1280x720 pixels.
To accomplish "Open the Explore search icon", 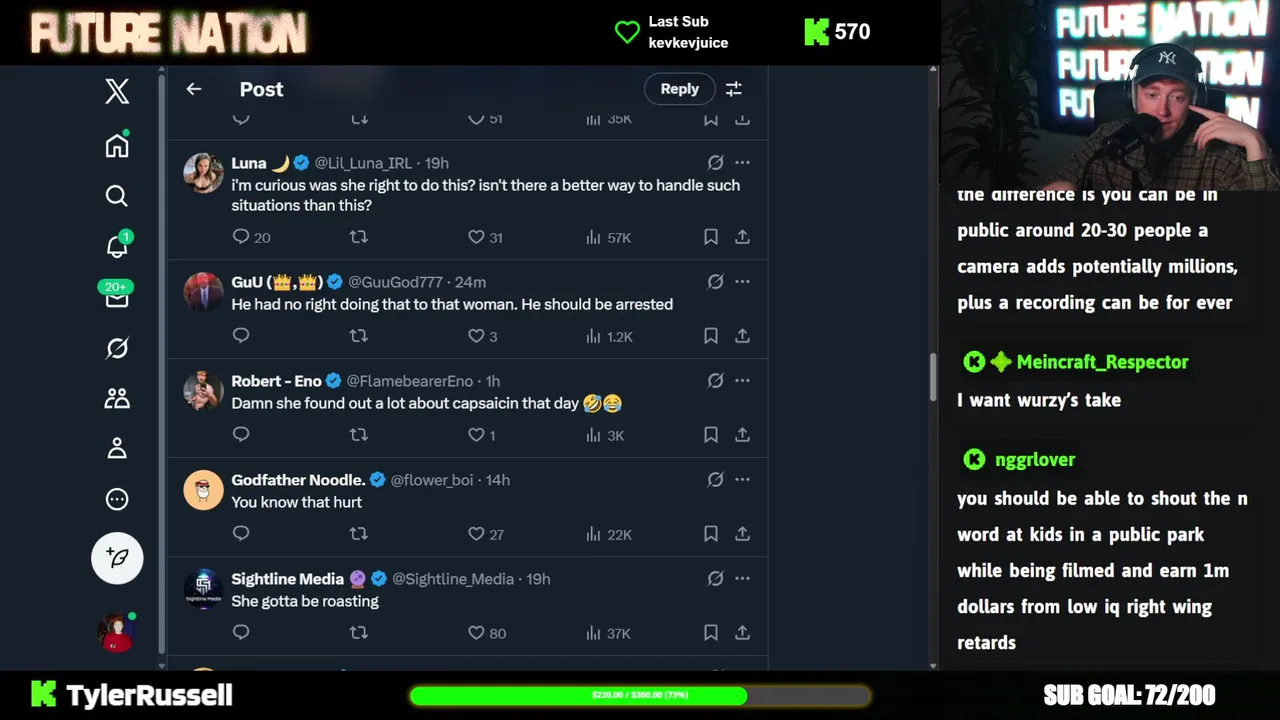I will pos(117,196).
